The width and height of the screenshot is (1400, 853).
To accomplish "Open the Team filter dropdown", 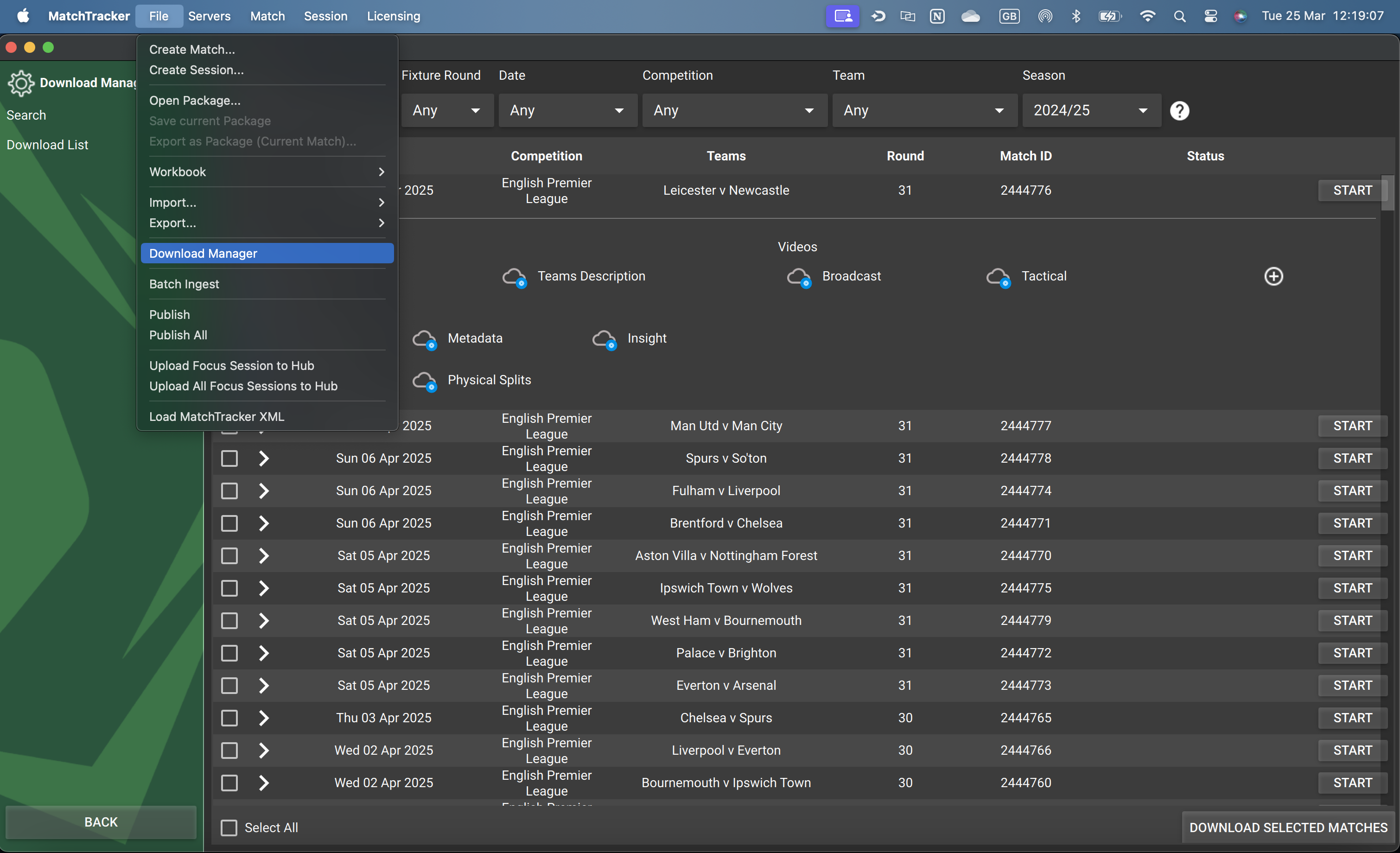I will click(924, 110).
